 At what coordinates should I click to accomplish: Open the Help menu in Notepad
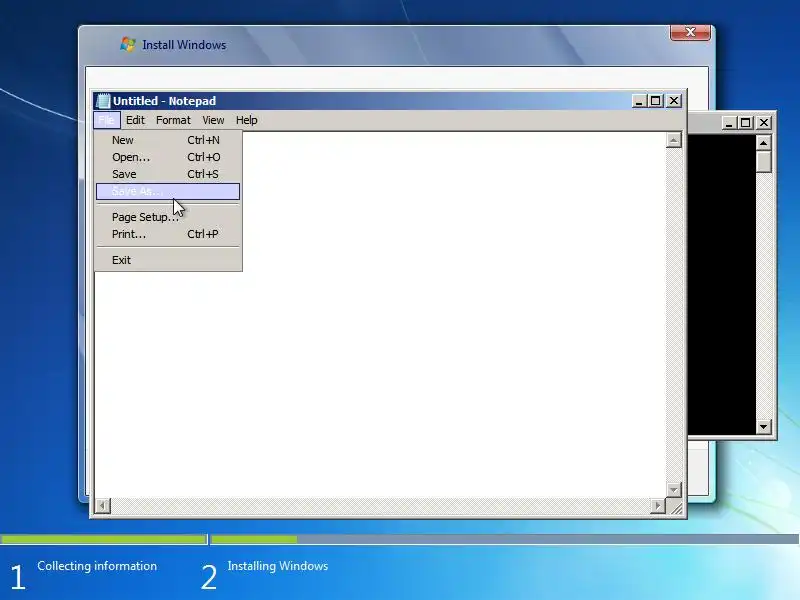click(246, 120)
